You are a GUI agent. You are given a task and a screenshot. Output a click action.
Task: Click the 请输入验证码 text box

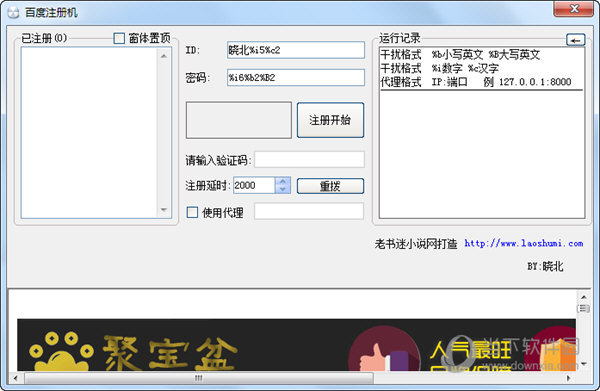(309, 160)
